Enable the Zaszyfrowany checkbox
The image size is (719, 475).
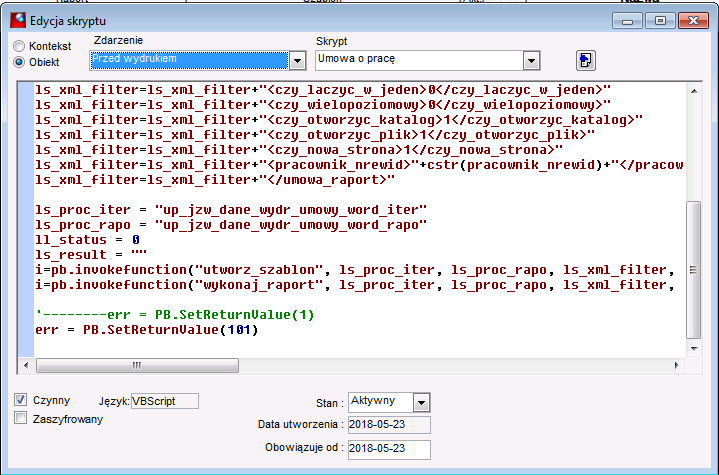click(20, 418)
